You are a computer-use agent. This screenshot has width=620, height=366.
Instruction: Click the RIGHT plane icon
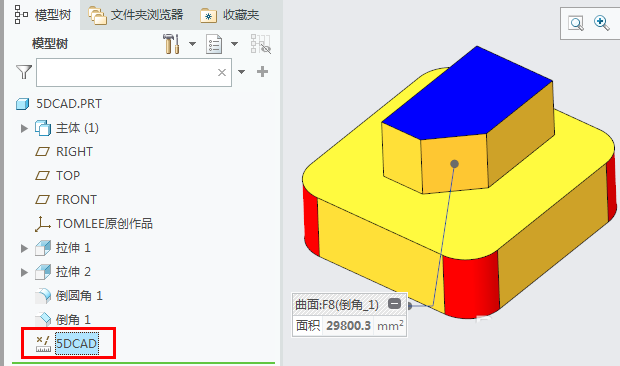coord(43,152)
